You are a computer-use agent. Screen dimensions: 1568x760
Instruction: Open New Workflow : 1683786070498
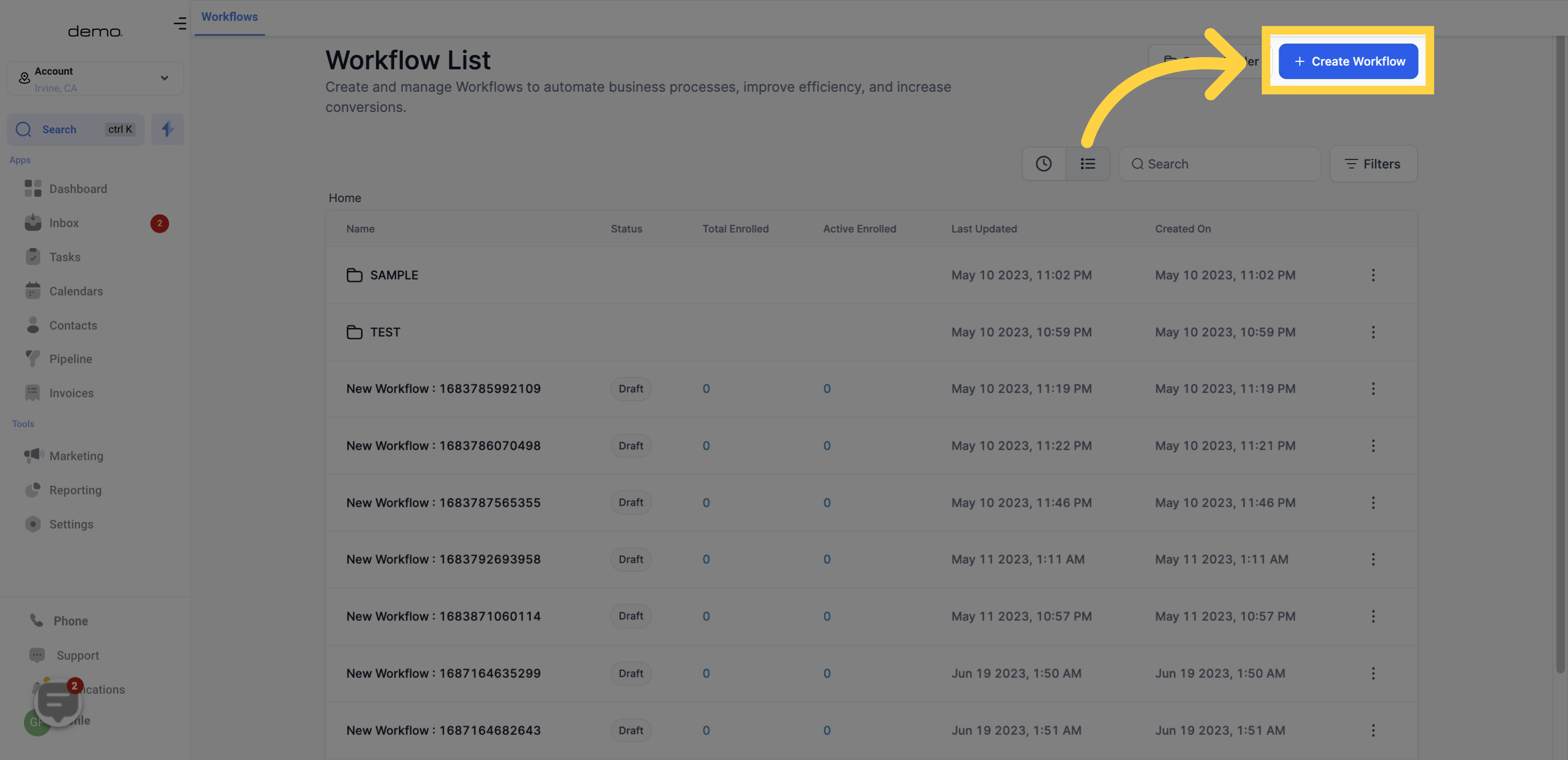(443, 446)
